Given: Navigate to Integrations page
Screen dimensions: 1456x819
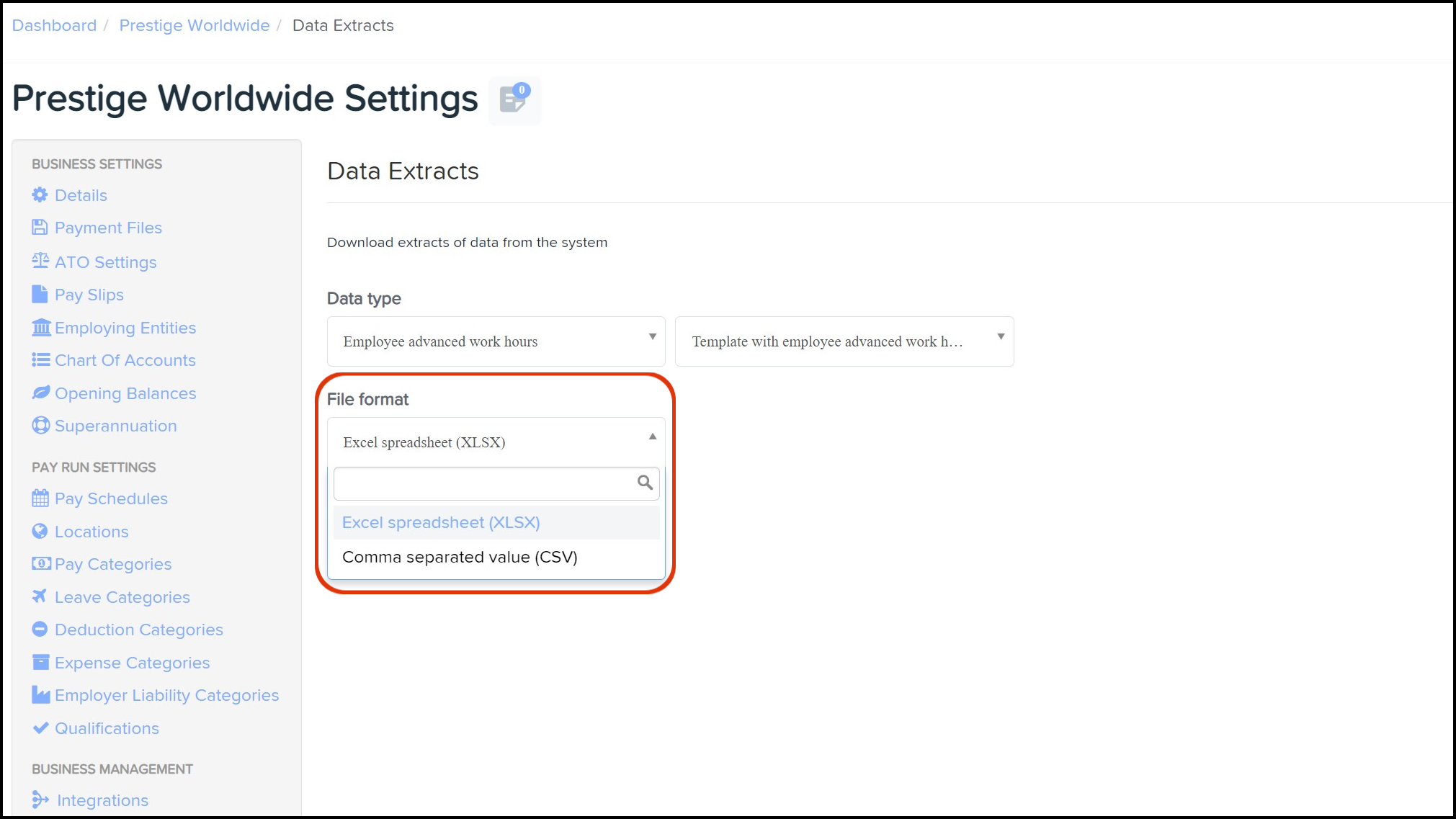Looking at the screenshot, I should pyautogui.click(x=102, y=800).
